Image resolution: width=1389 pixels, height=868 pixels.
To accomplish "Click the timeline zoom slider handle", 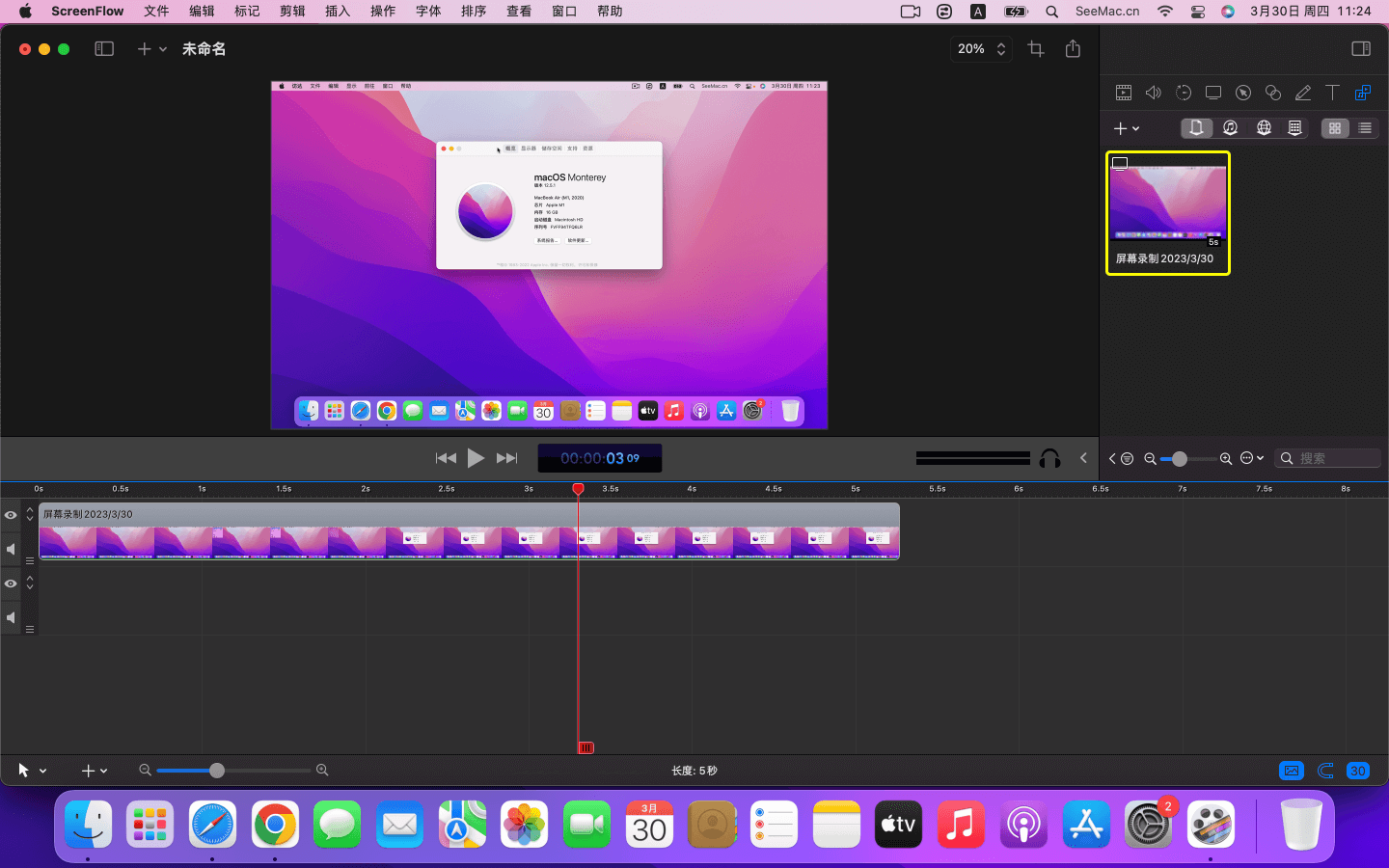I will pyautogui.click(x=217, y=771).
